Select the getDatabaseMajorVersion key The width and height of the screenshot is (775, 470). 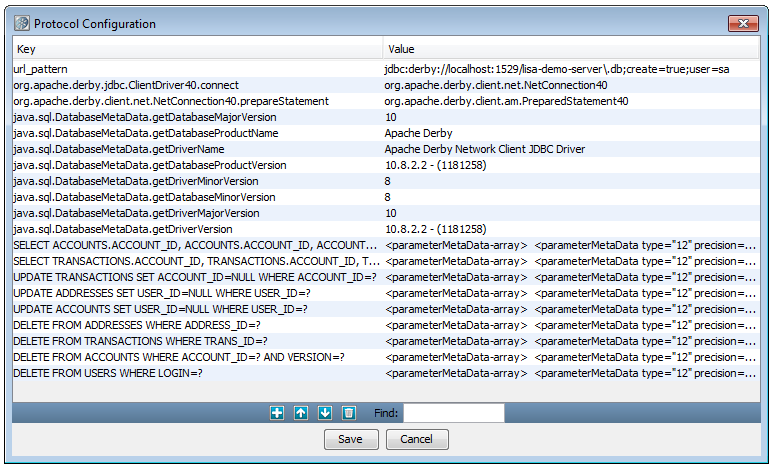(198, 117)
